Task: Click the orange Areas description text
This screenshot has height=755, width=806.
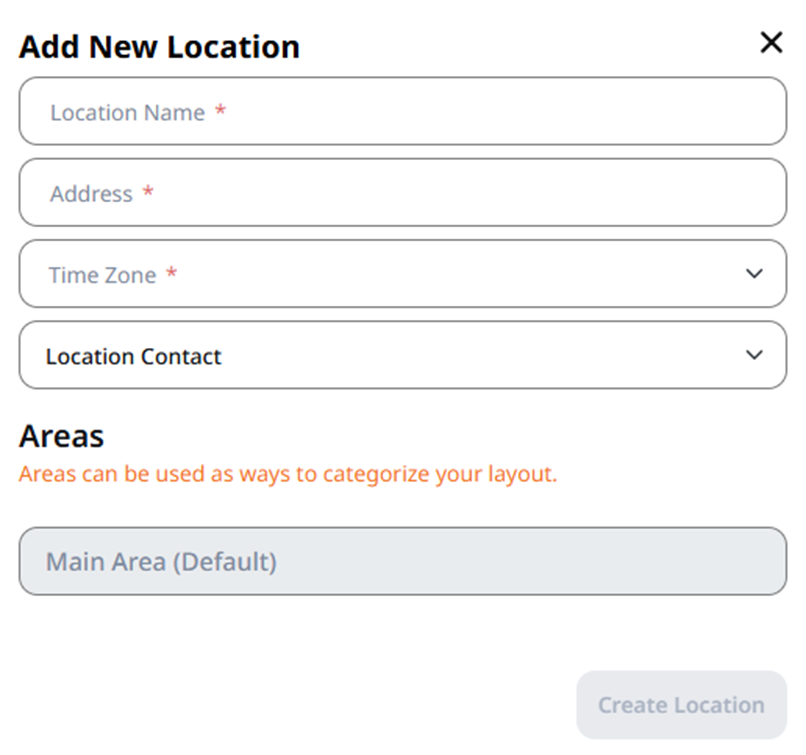Action: coord(288,474)
